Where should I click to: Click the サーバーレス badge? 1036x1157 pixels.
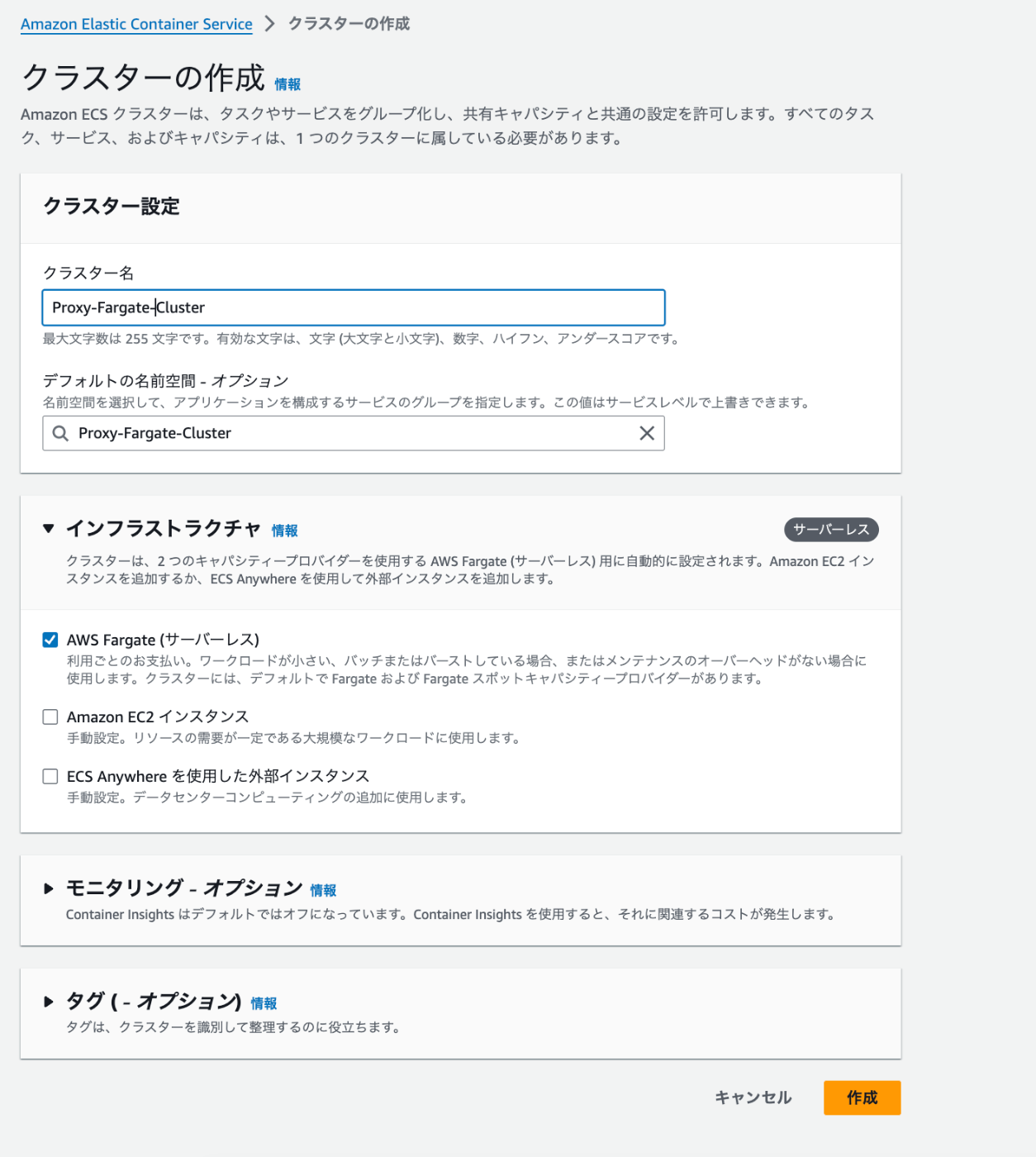[x=831, y=529]
